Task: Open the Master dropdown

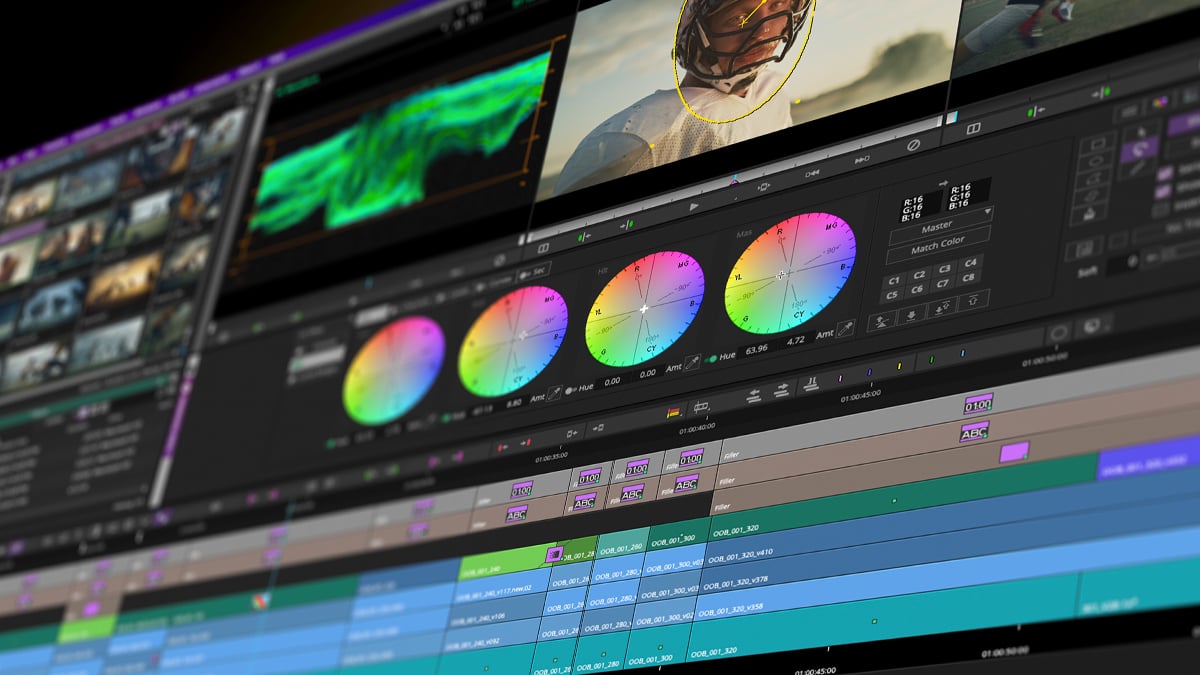Action: click(939, 226)
